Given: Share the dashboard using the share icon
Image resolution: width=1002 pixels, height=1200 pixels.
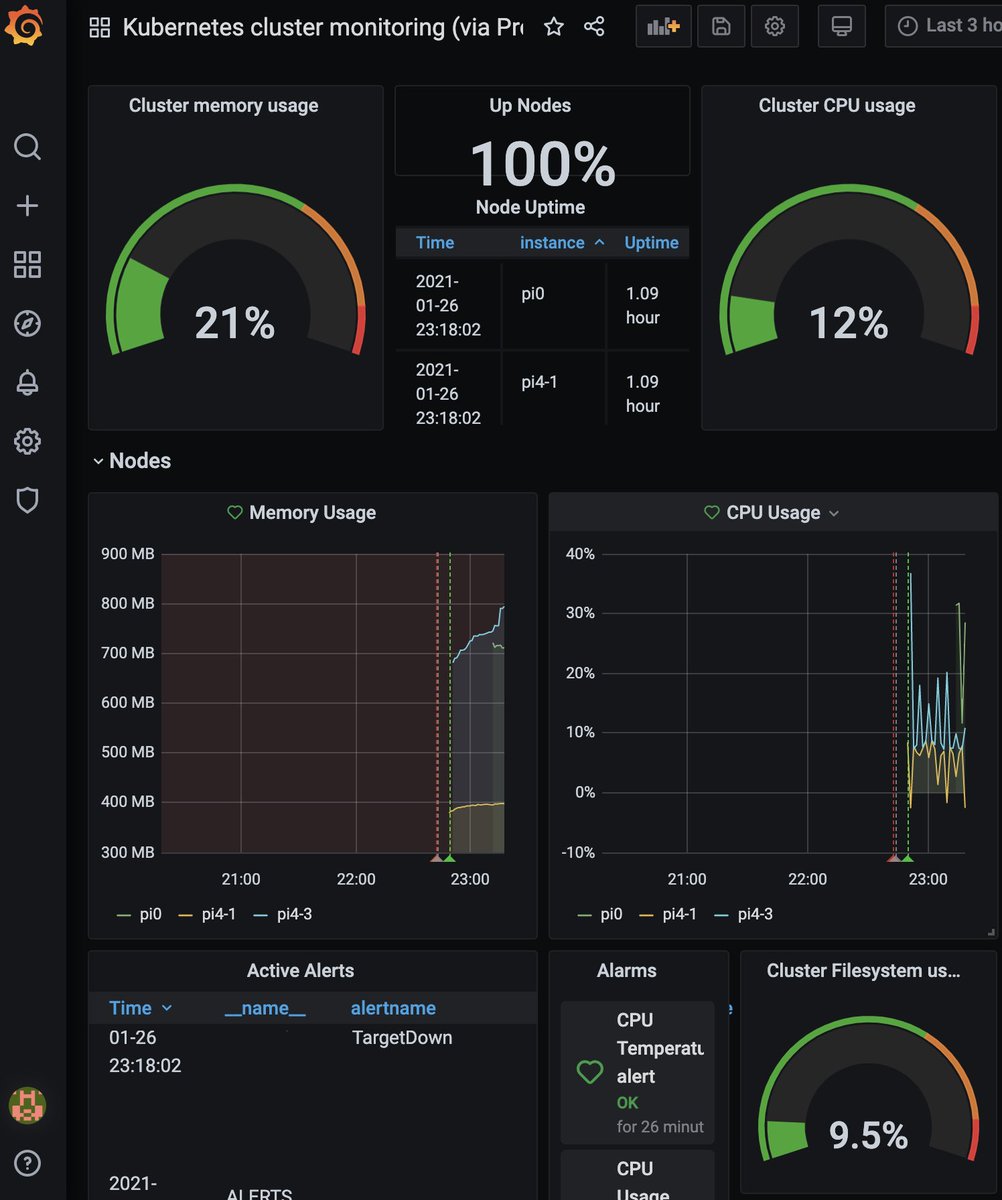Looking at the screenshot, I should pyautogui.click(x=594, y=27).
